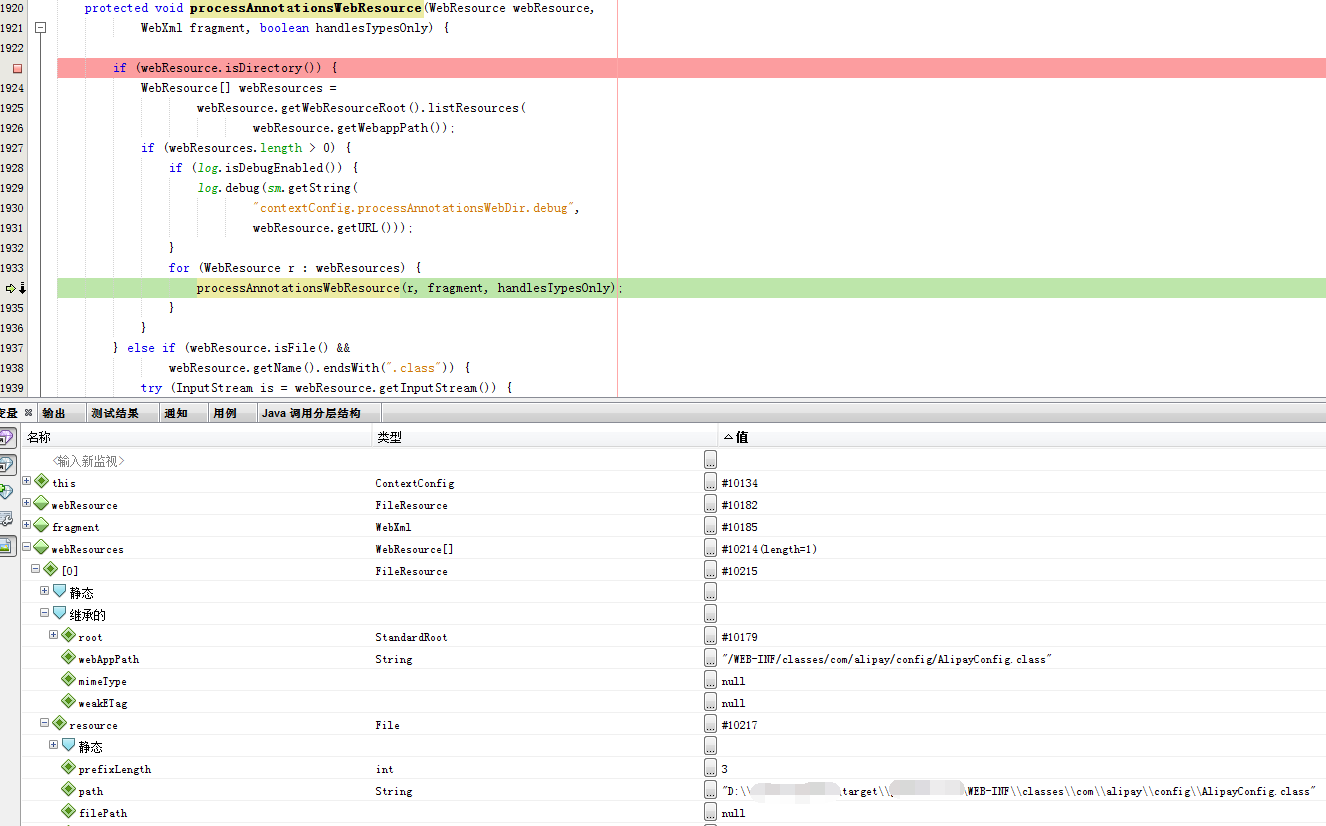
Task: Click the field icon beside weakETag
Action: tap(69, 702)
